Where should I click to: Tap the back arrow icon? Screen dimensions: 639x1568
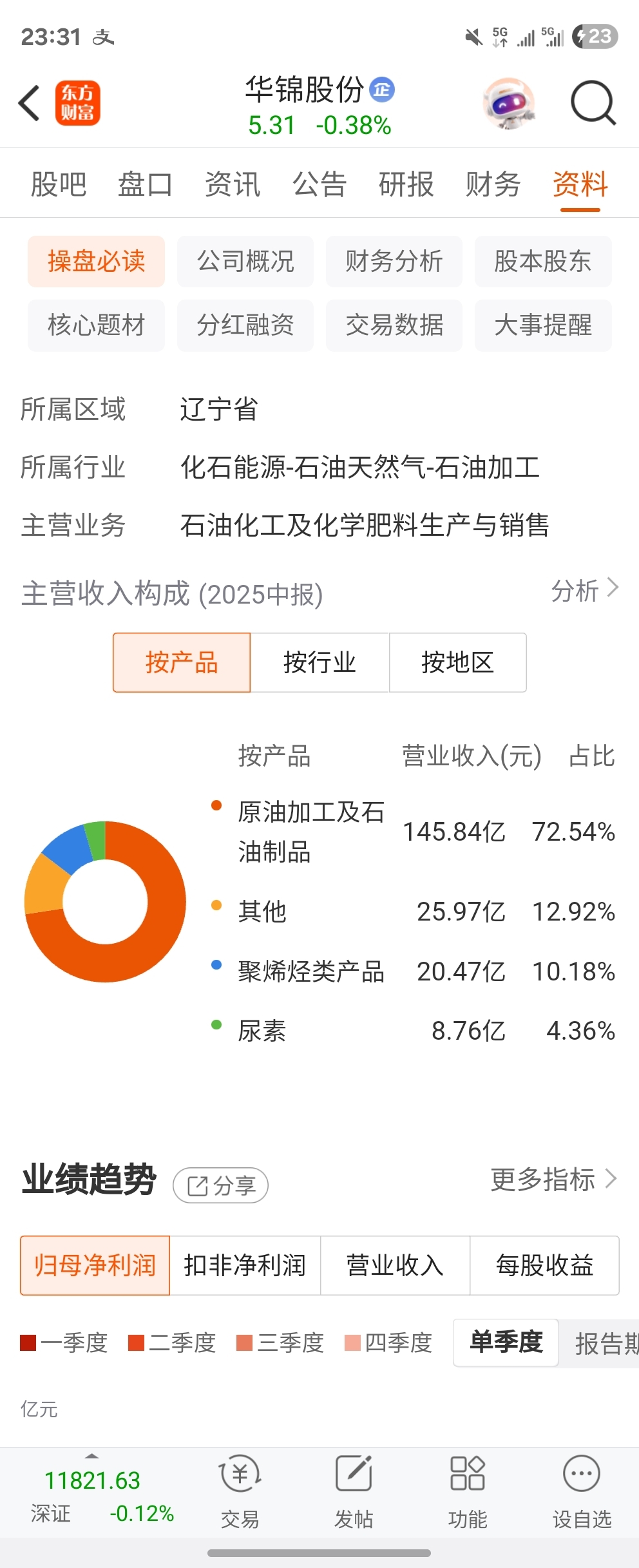30,103
